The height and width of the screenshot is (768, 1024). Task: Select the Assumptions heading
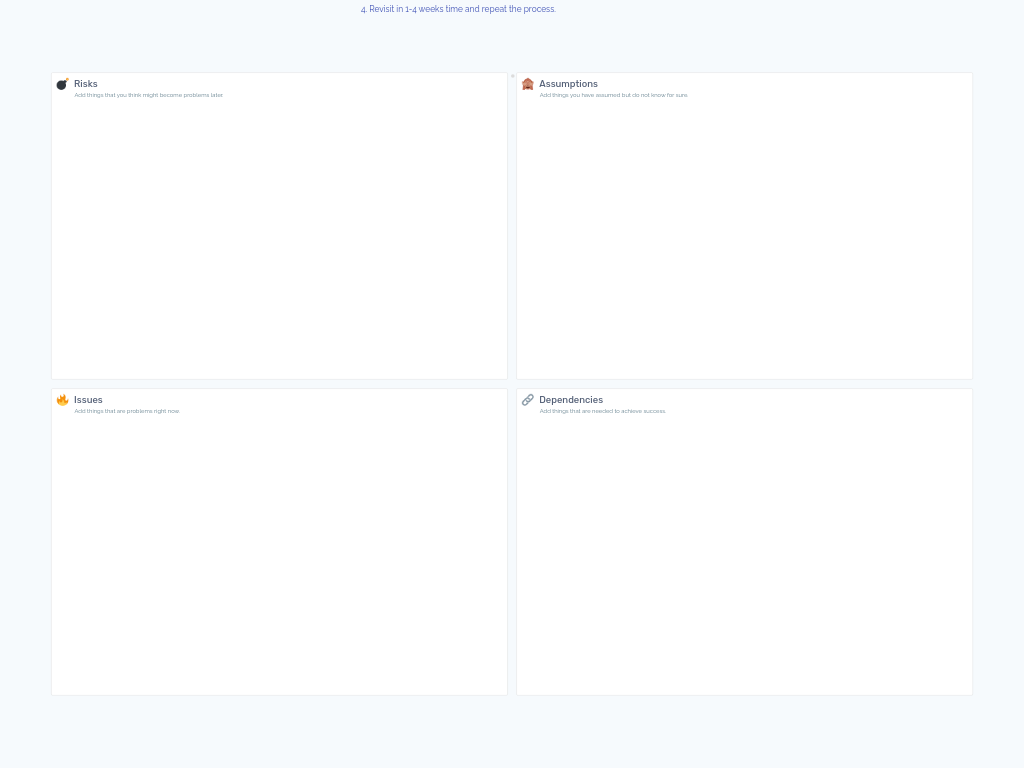[568, 84]
